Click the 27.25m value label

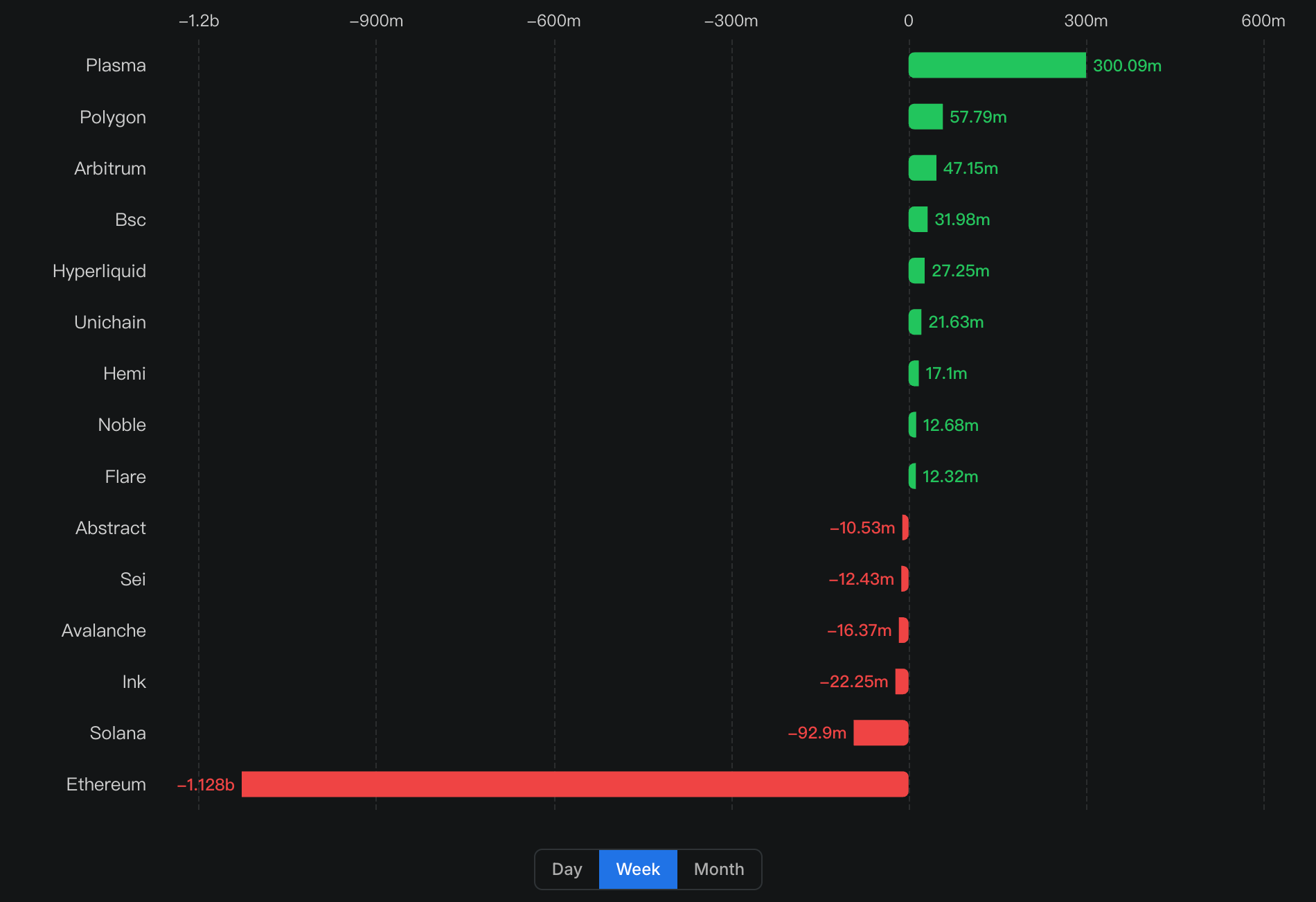tap(960, 270)
